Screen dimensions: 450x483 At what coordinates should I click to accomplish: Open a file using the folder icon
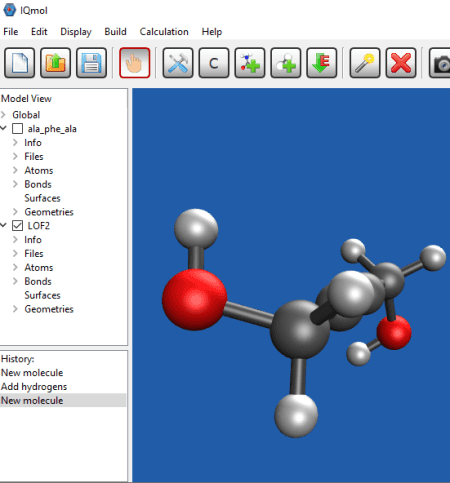(x=55, y=63)
